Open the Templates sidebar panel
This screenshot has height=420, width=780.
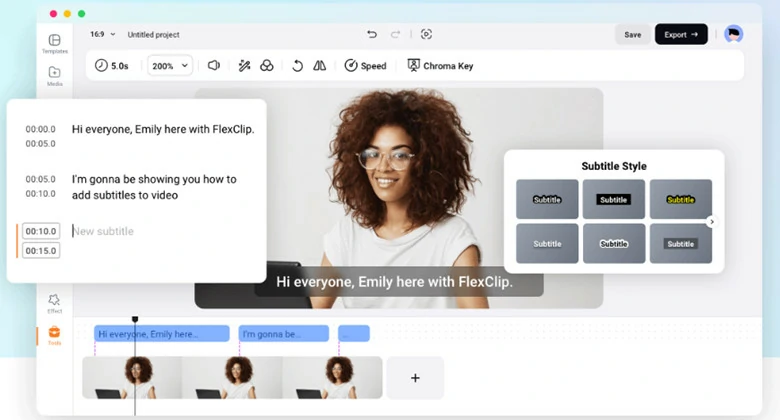(x=55, y=43)
